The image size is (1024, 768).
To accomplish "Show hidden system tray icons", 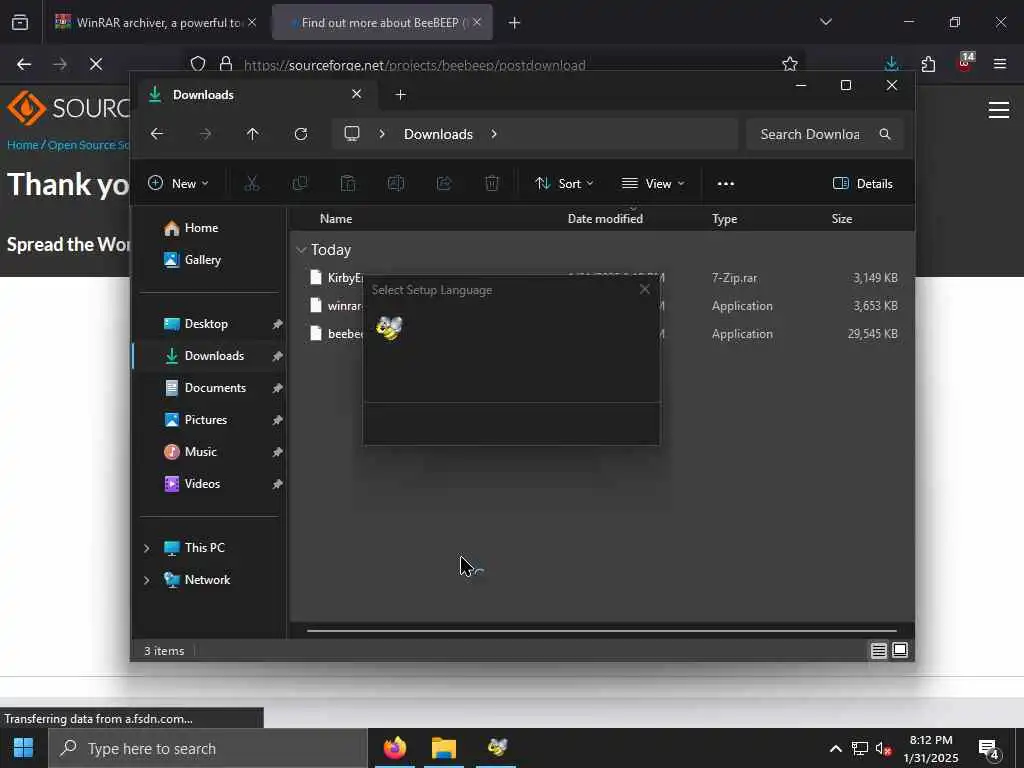I will click(x=835, y=748).
